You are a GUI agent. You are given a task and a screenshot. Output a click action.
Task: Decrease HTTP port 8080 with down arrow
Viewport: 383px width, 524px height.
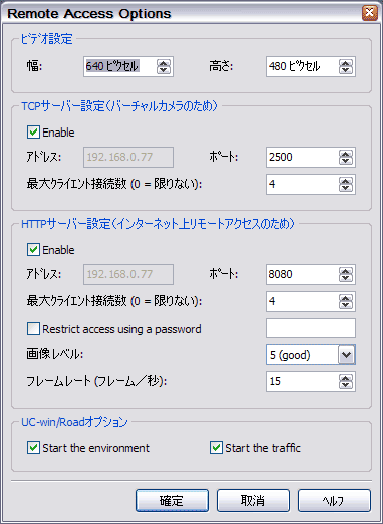[346, 278]
